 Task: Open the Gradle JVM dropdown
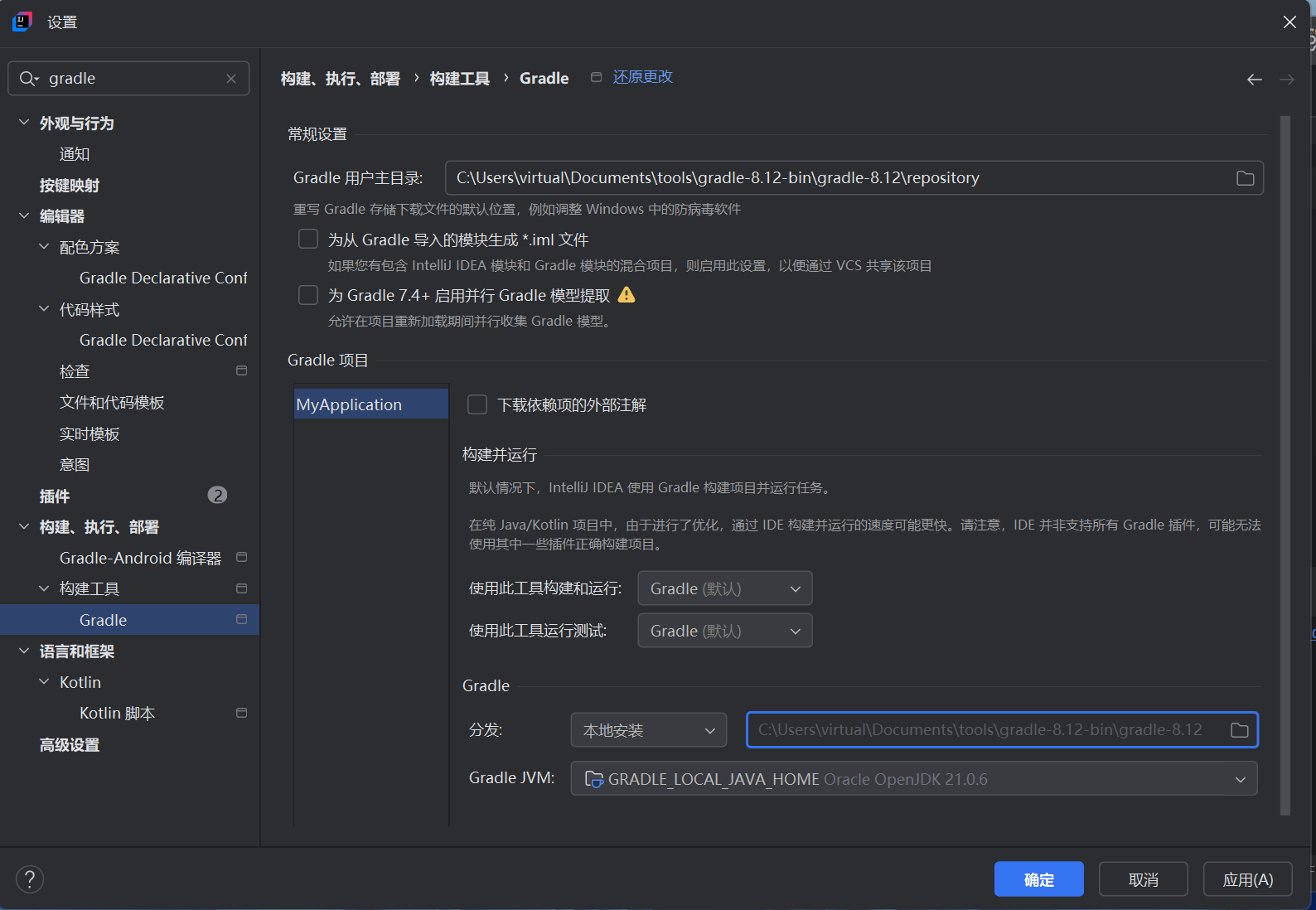tap(914, 779)
